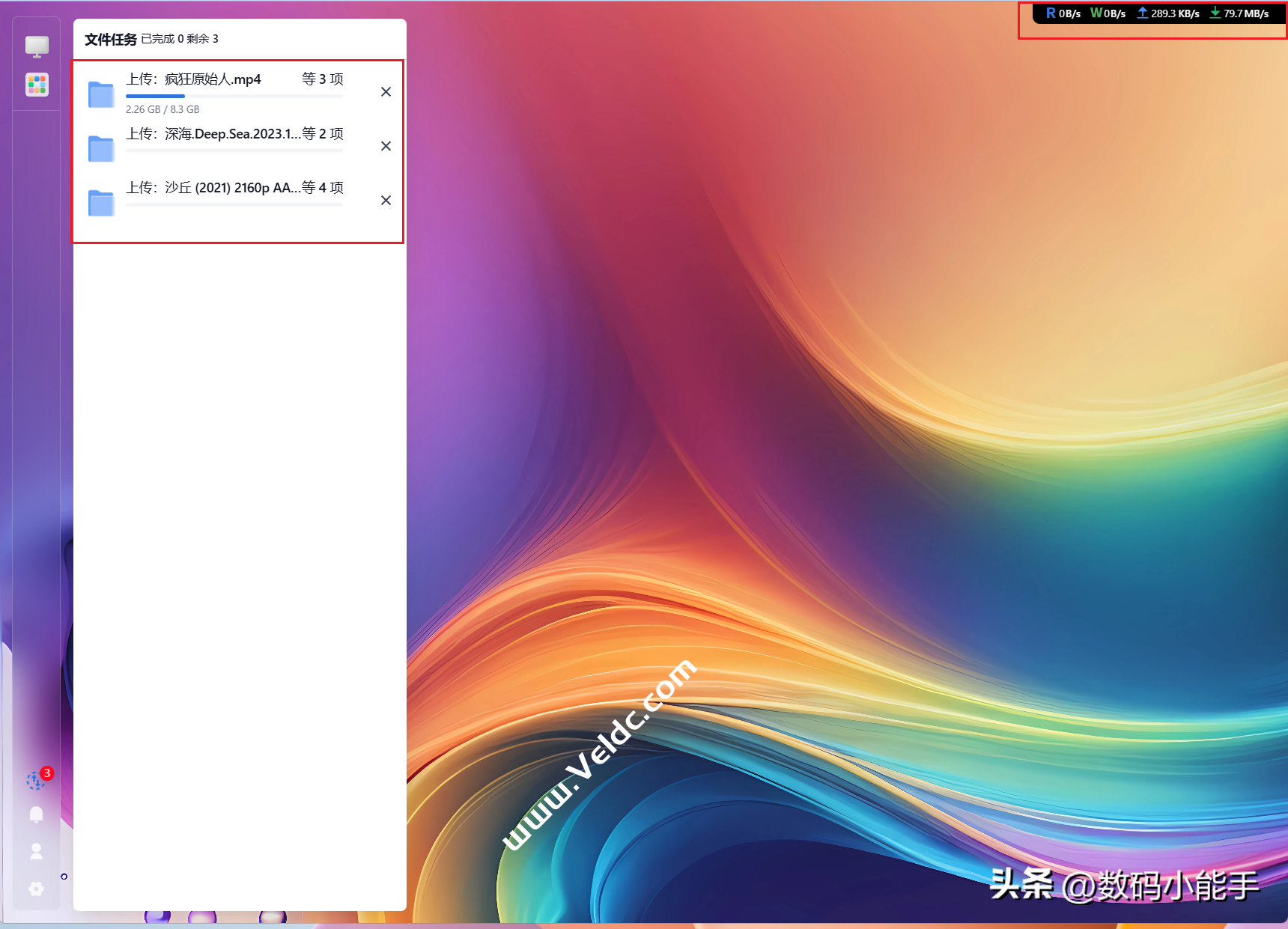Open file tasks icon with badge 3

pyautogui.click(x=36, y=780)
